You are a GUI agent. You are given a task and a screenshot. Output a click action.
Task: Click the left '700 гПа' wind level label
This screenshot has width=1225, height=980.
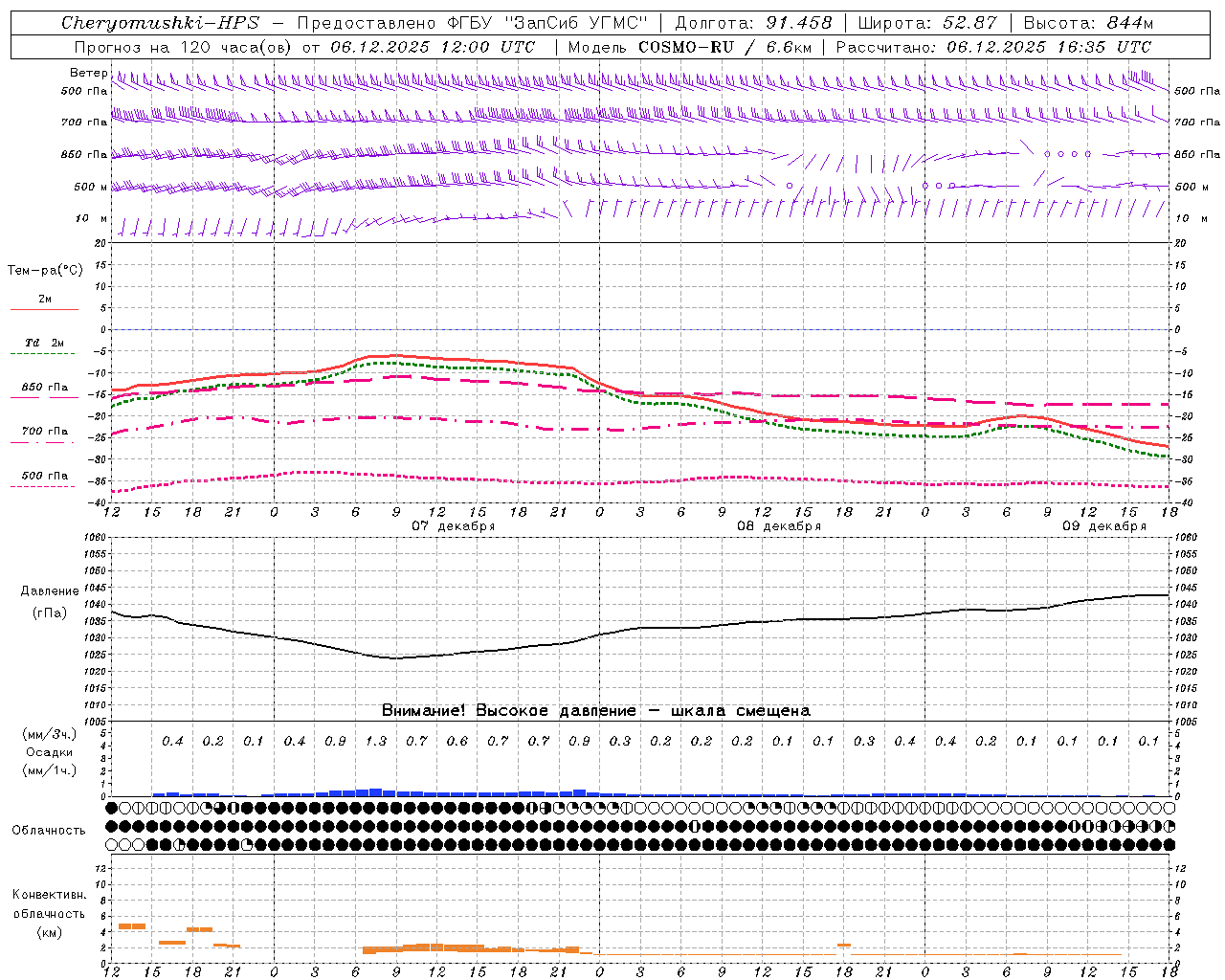point(84,122)
